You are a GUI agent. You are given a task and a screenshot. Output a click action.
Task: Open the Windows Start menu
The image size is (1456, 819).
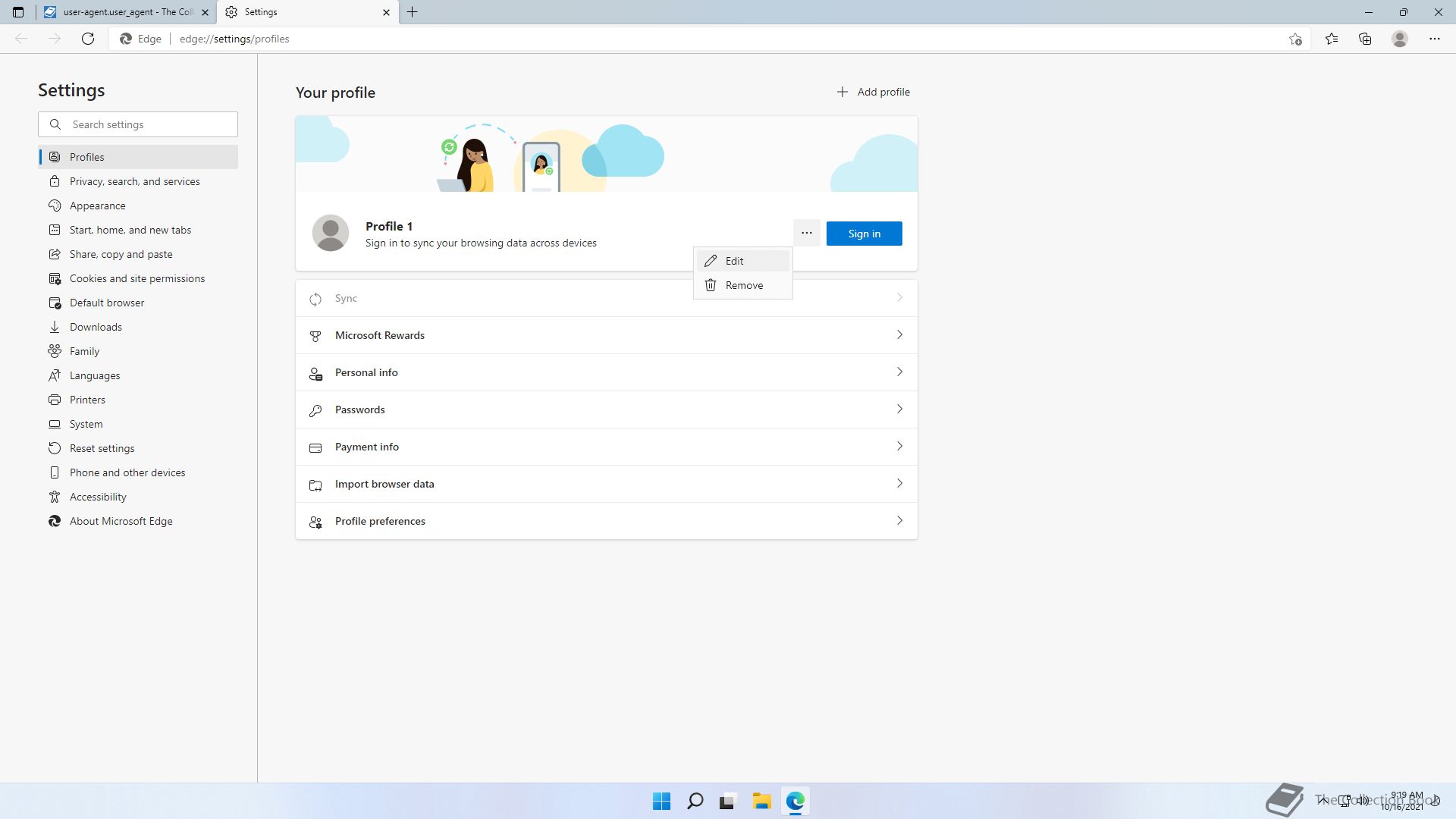(x=661, y=802)
